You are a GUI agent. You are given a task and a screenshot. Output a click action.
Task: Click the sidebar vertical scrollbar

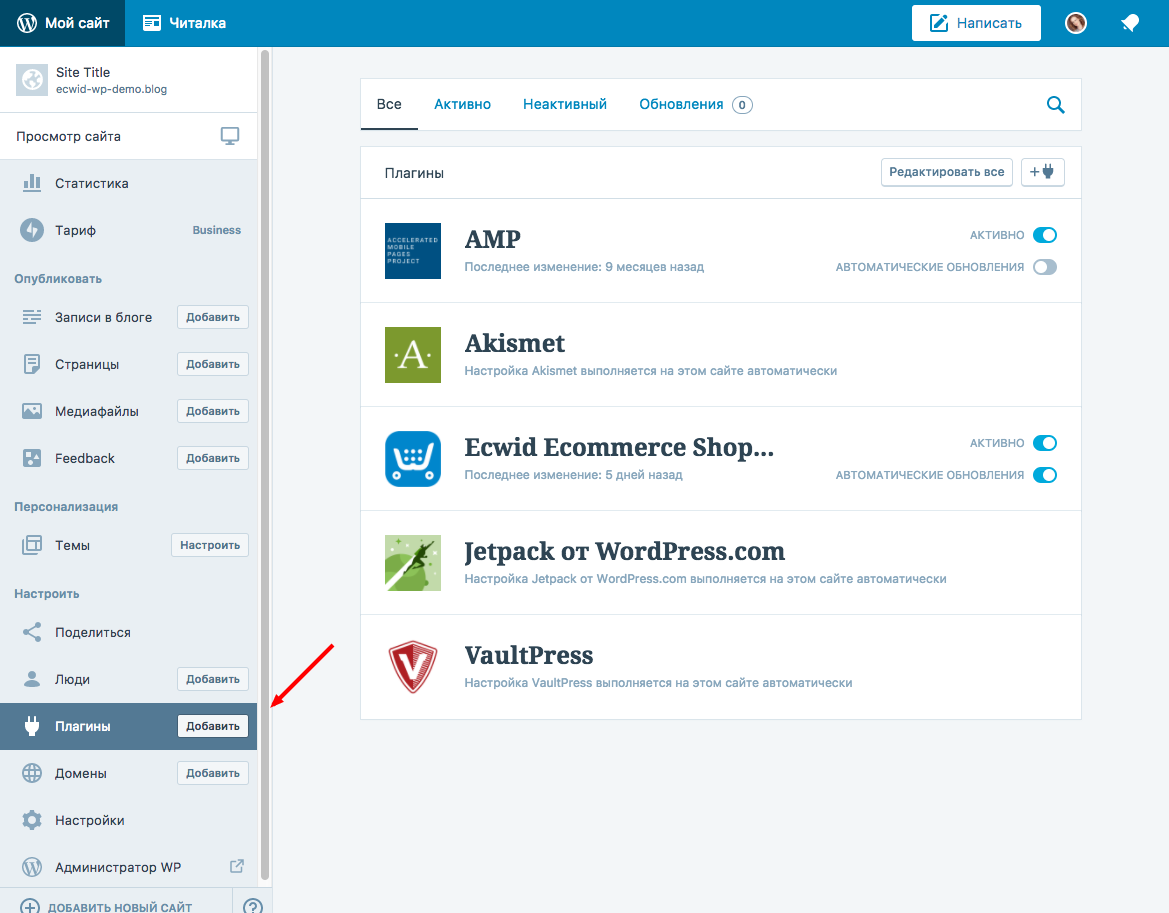click(x=264, y=466)
